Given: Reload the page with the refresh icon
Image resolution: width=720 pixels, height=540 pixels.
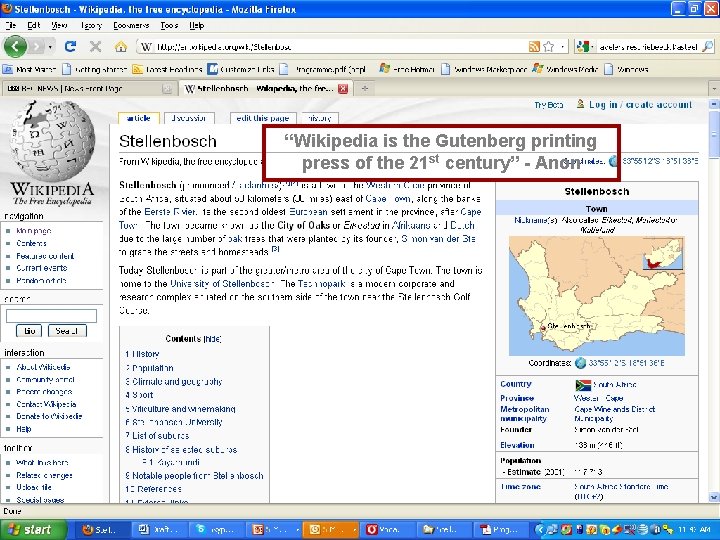Looking at the screenshot, I should pyautogui.click(x=70, y=46).
